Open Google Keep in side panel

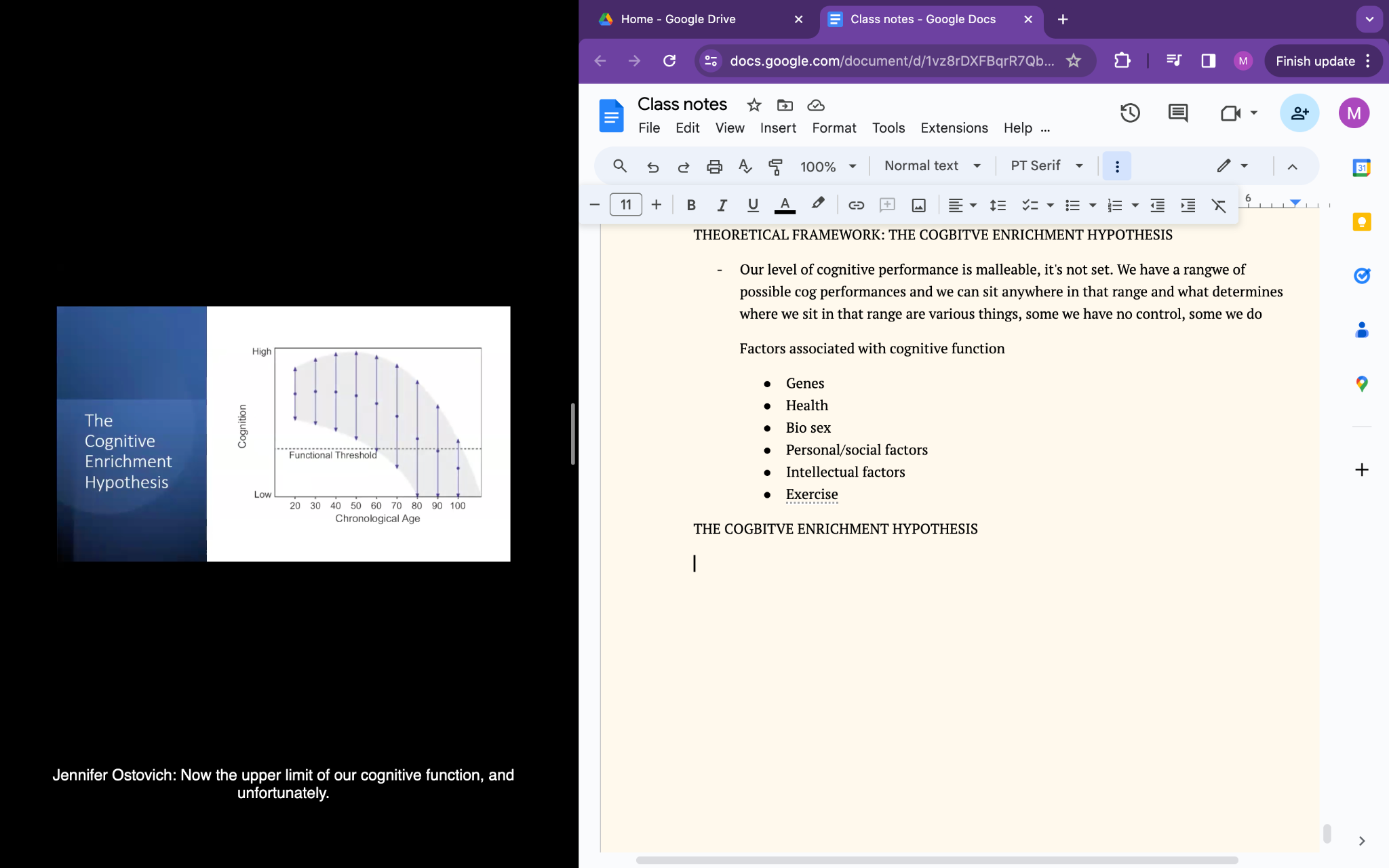tap(1361, 222)
